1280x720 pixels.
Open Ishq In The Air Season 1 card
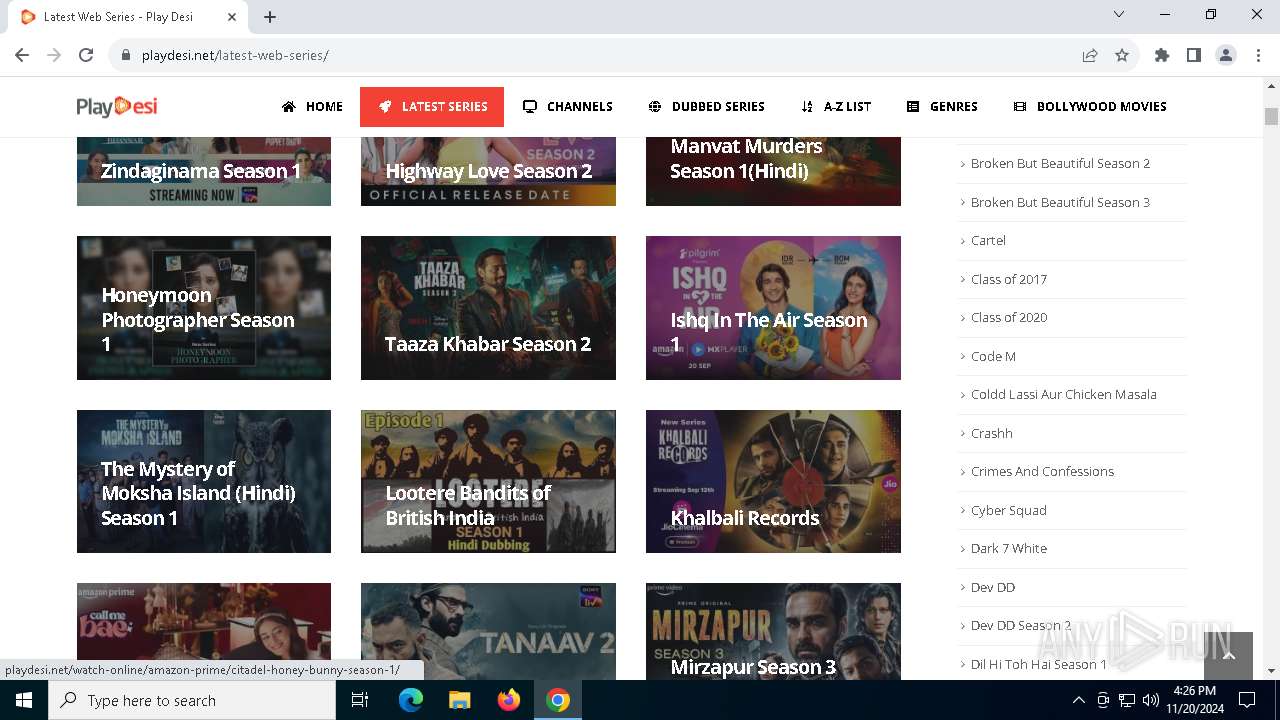pos(773,308)
